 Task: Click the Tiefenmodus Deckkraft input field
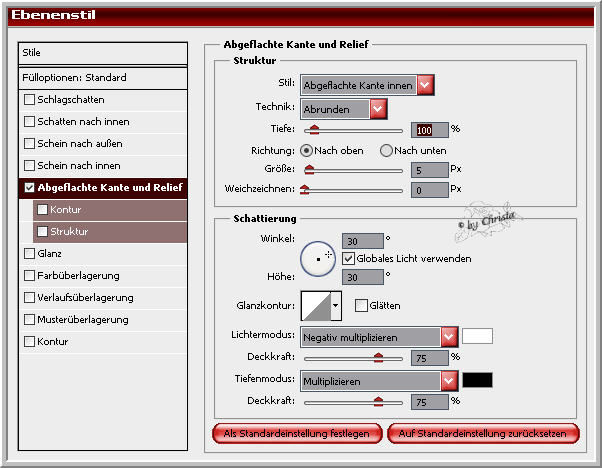tap(430, 402)
